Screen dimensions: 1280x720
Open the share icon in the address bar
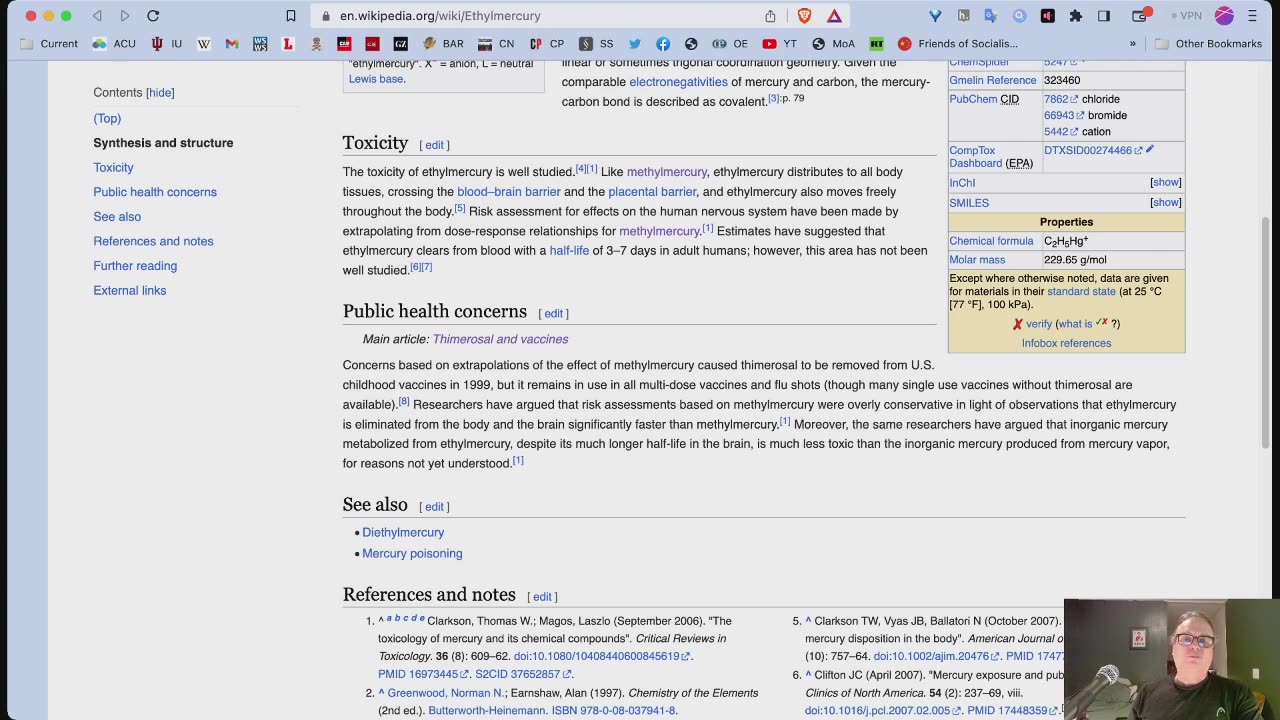(770, 16)
